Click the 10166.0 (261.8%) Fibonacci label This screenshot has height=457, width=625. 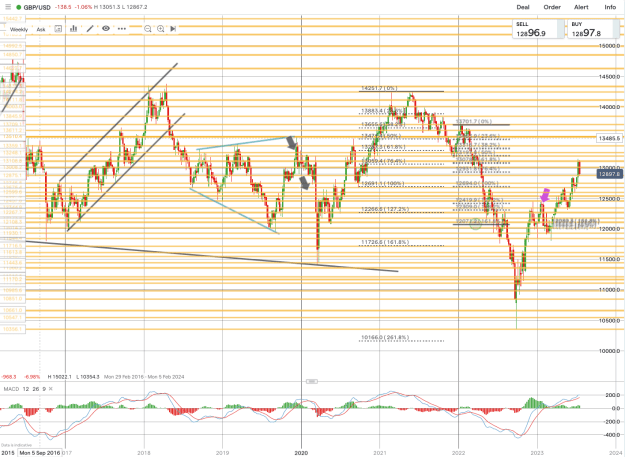click(x=385, y=337)
